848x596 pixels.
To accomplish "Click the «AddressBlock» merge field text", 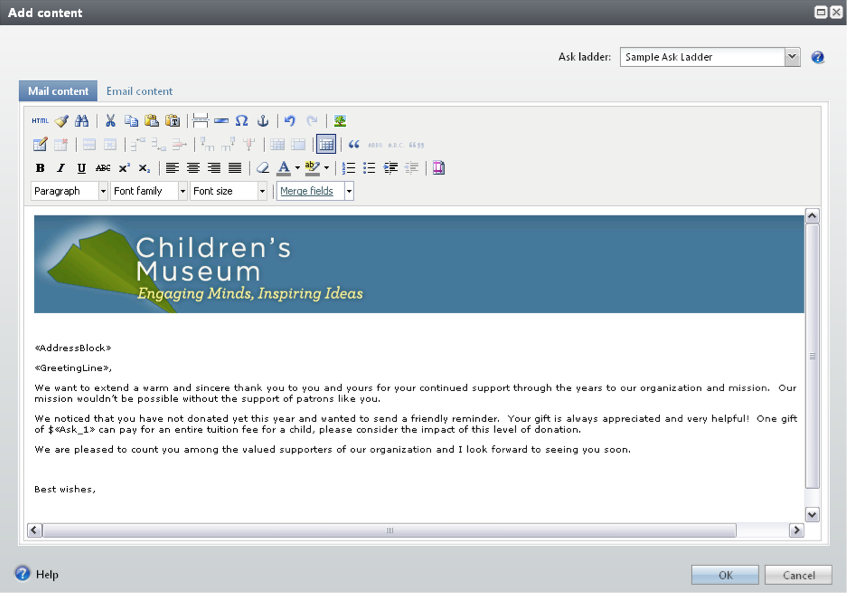I will 73,348.
